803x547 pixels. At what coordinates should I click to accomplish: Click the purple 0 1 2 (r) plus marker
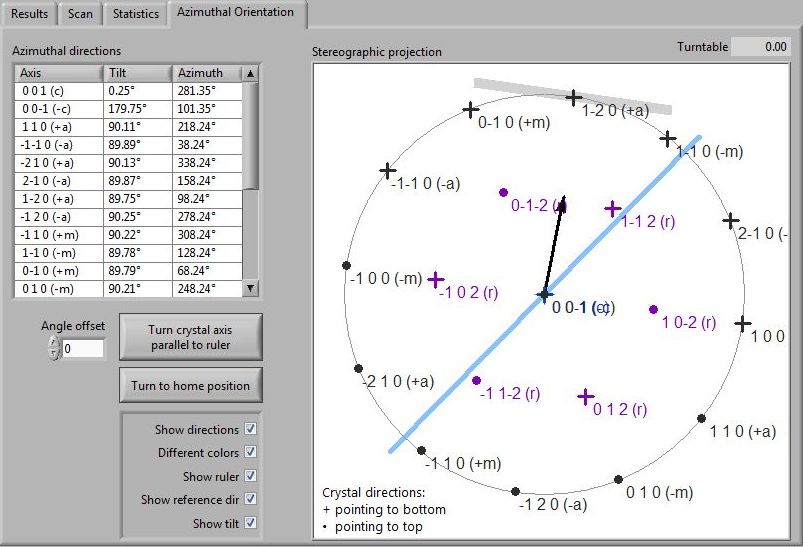pos(586,397)
